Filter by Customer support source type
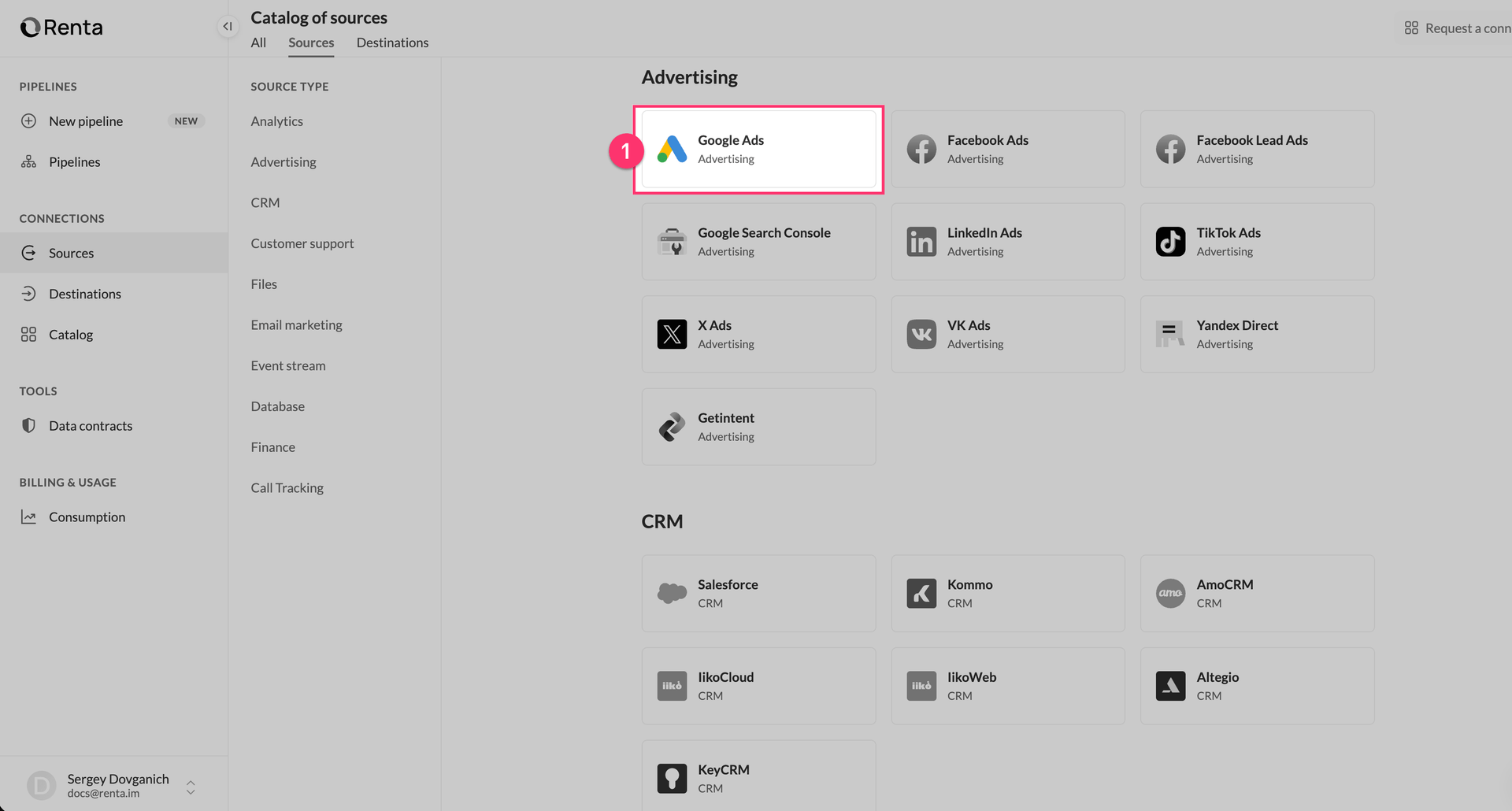Viewport: 1512px width, 811px height. coord(302,243)
